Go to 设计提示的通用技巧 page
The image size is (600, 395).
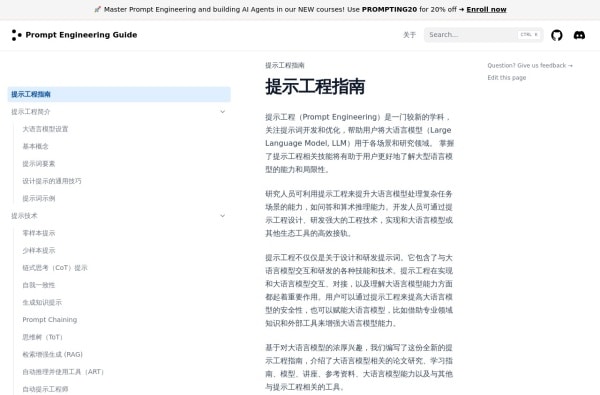tap(52, 181)
